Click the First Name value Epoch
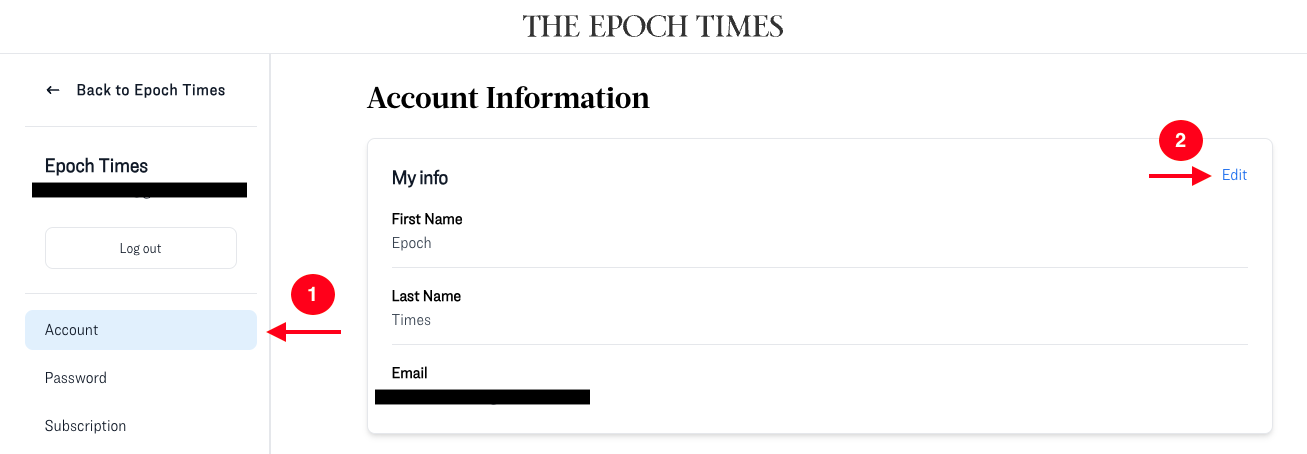The image size is (1307, 454). [412, 243]
